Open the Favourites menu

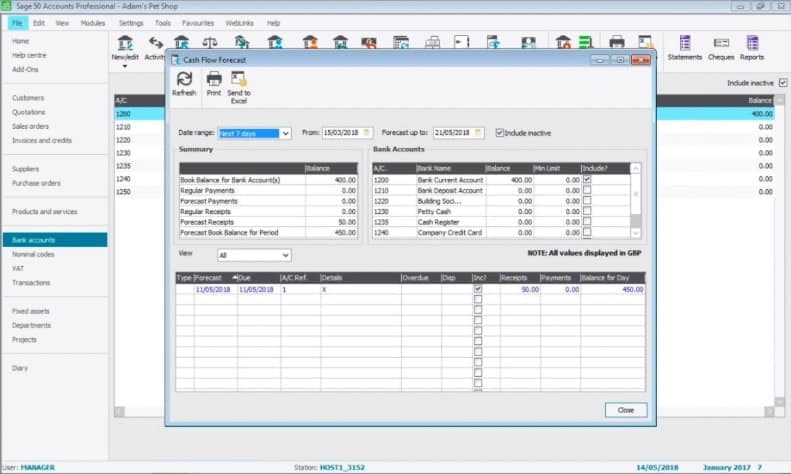[x=197, y=22]
